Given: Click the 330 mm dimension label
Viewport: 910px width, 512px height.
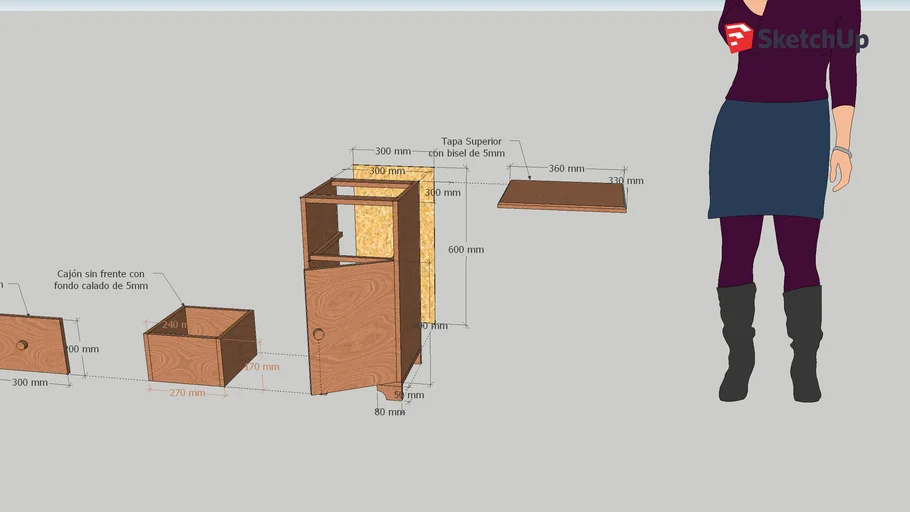Looking at the screenshot, I should click(x=626, y=181).
